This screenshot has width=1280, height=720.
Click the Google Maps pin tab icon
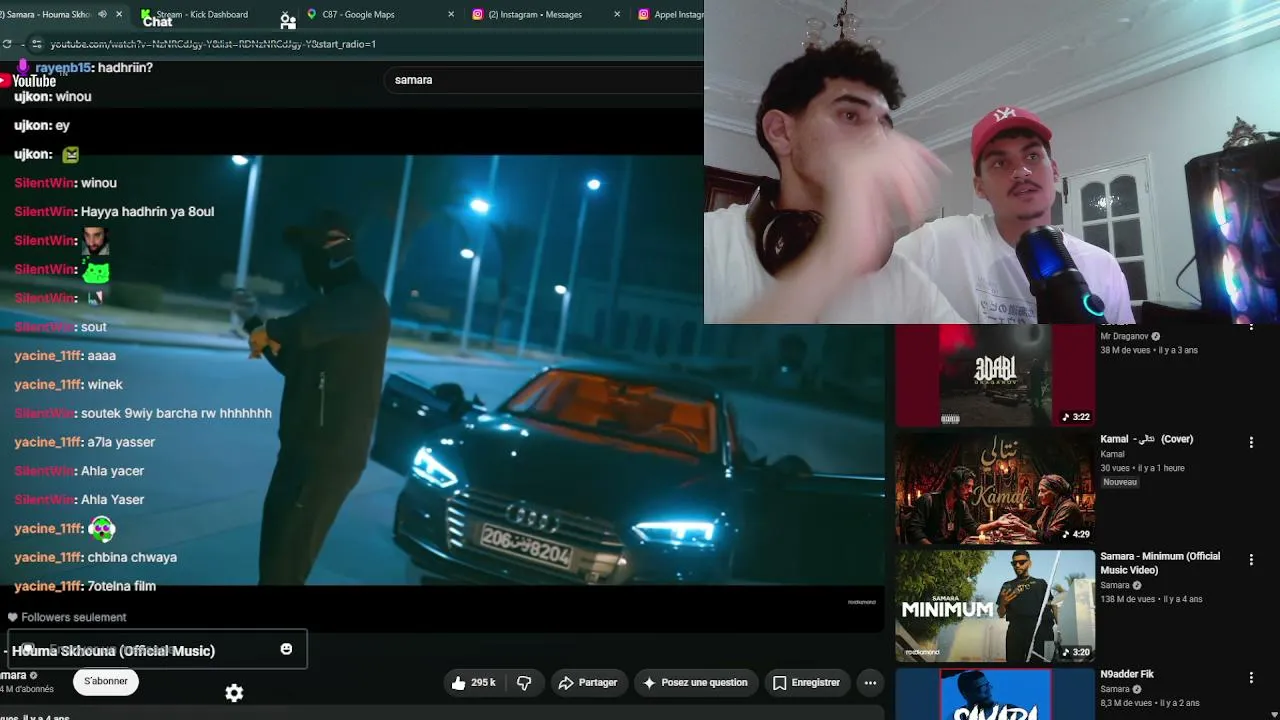[312, 15]
